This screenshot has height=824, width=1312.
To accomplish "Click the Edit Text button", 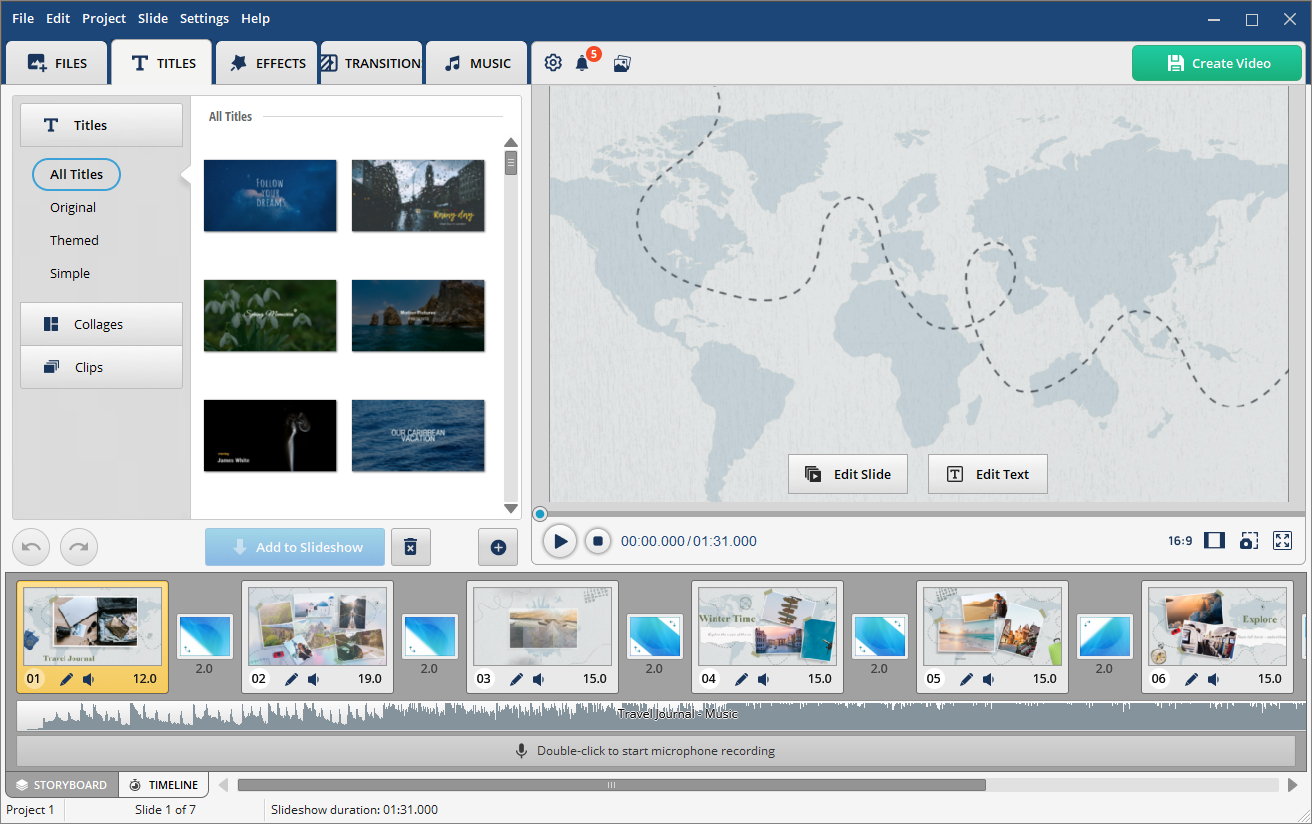I will [988, 474].
